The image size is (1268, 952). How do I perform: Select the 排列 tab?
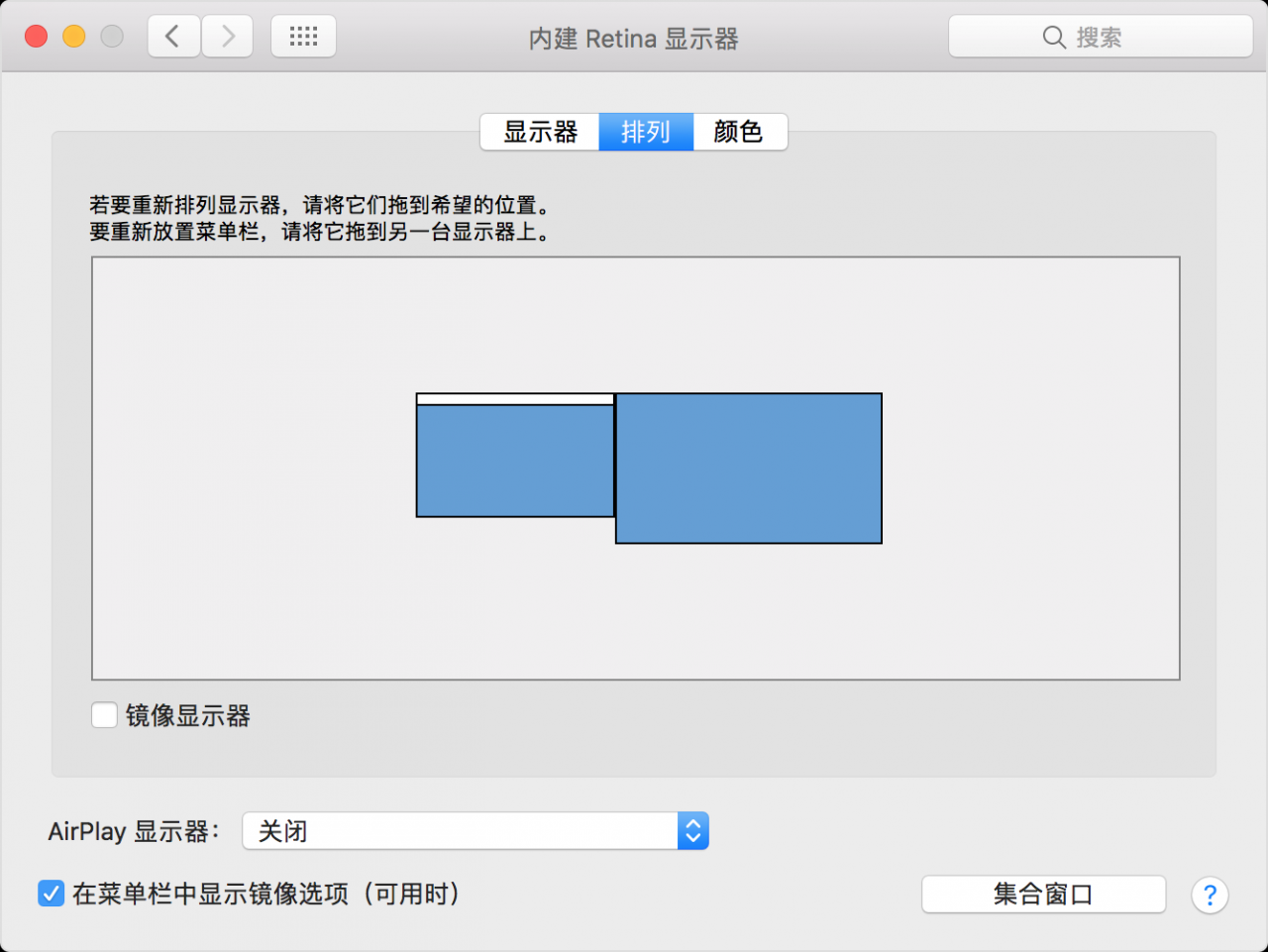pyautogui.click(x=646, y=132)
